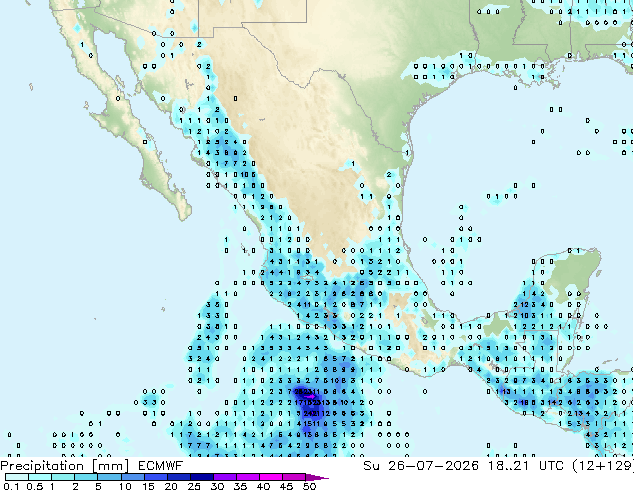Select the dark navy swatch between 25 and 30
The width and height of the screenshot is (634, 490).
[x=202, y=477]
